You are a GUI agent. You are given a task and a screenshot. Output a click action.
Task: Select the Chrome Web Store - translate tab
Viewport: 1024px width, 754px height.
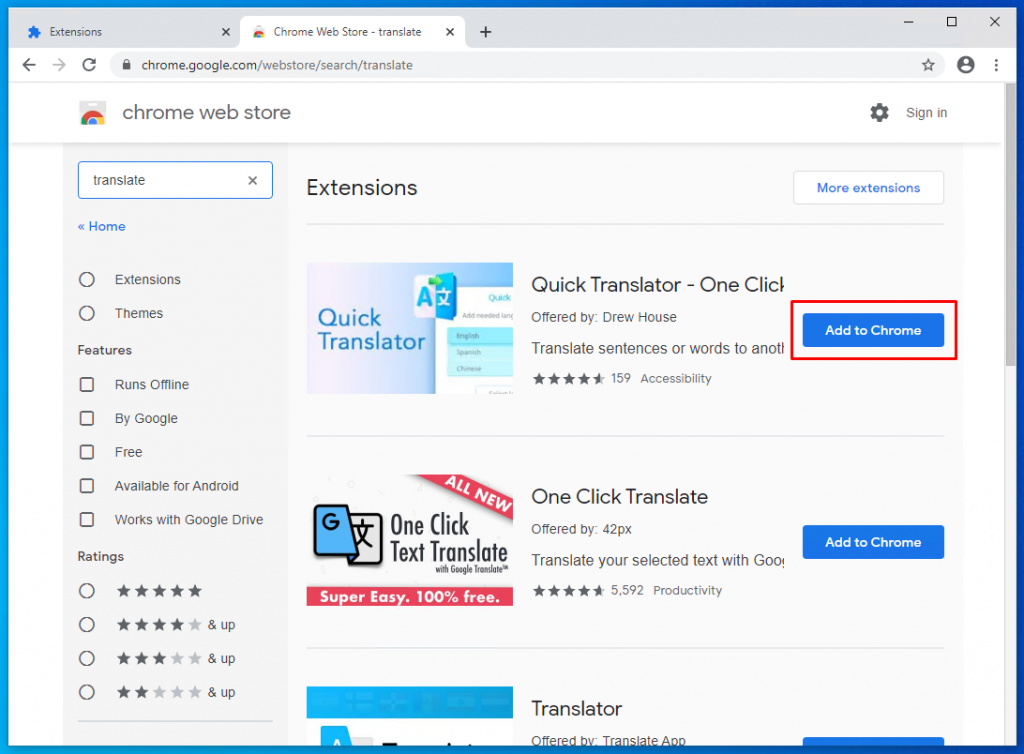[x=353, y=31]
